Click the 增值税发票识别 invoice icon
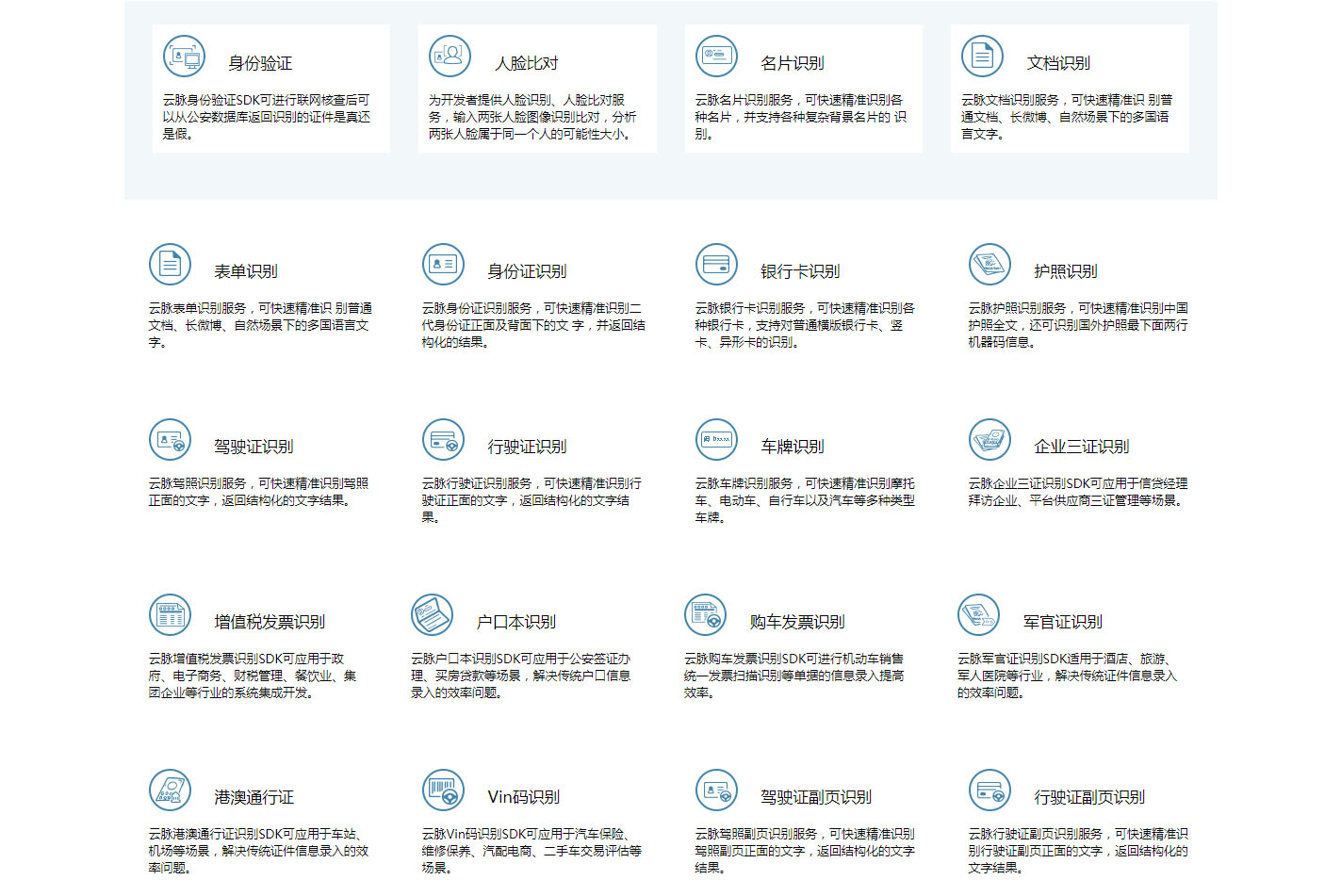 (x=170, y=614)
